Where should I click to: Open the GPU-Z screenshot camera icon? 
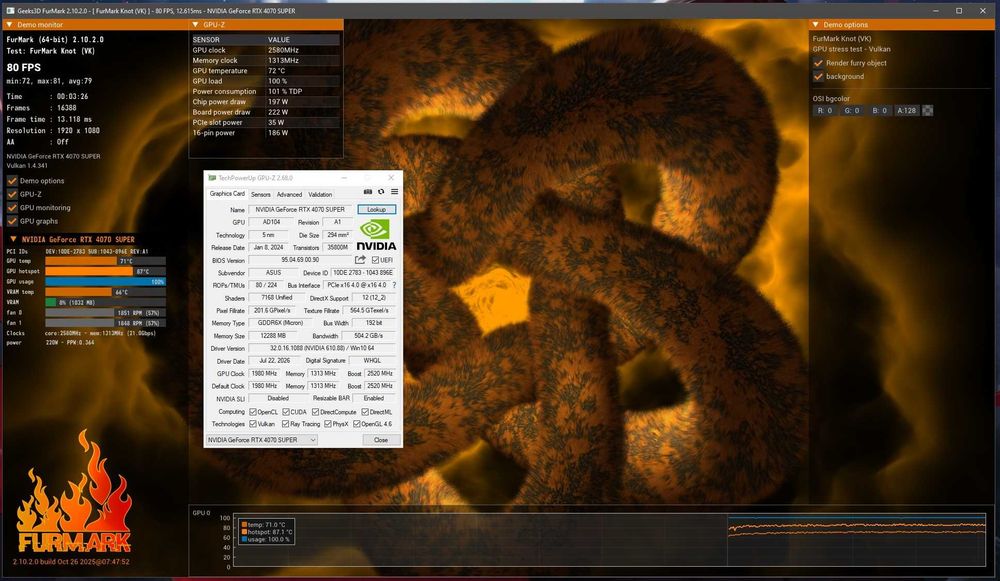coord(367,192)
